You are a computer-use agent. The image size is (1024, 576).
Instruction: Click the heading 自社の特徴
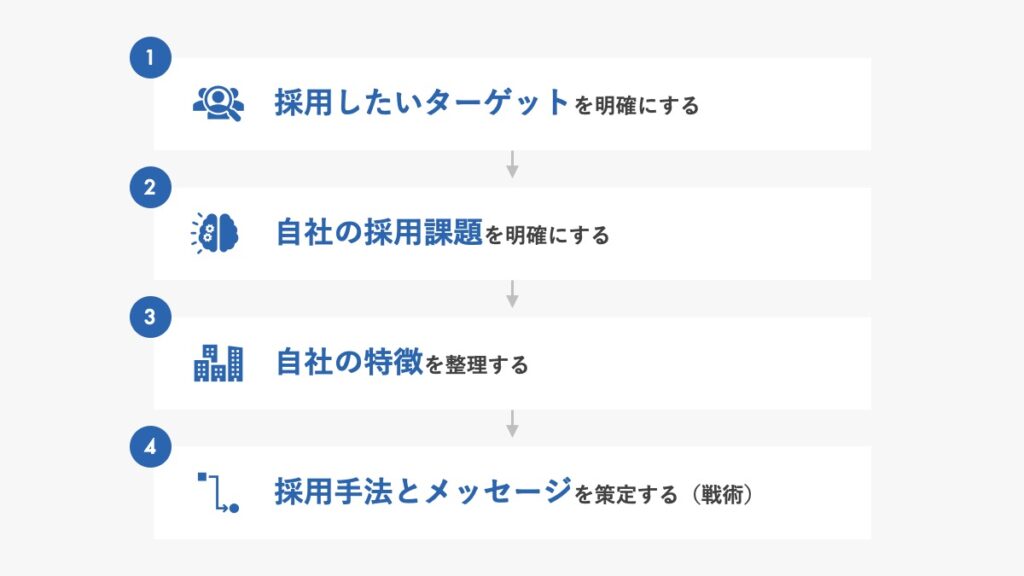(x=349, y=362)
